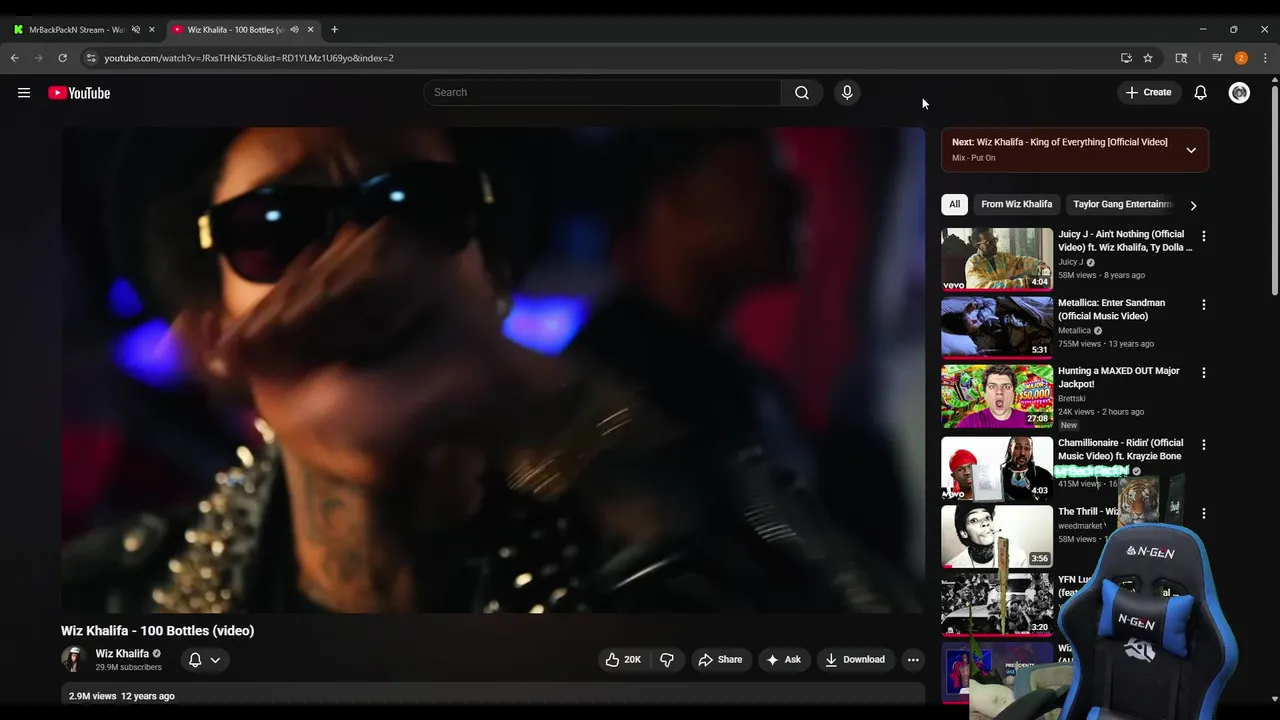The image size is (1280, 720).
Task: Reload the page in browser toolbar
Action: pyautogui.click(x=62, y=58)
